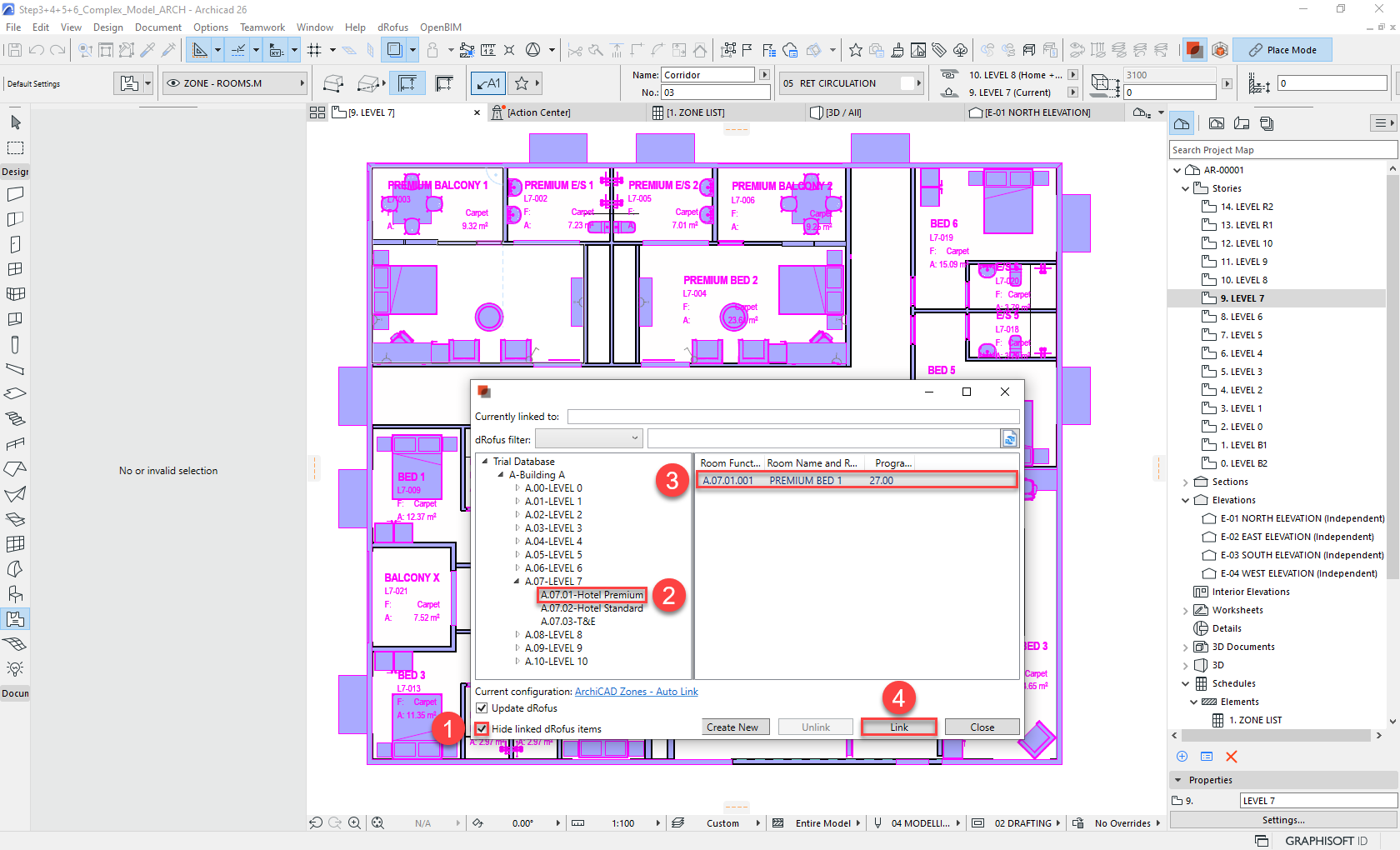Image resolution: width=1400 pixels, height=850 pixels.
Task: Switch to the View Map icon in the Navigator
Action: coord(1216,122)
